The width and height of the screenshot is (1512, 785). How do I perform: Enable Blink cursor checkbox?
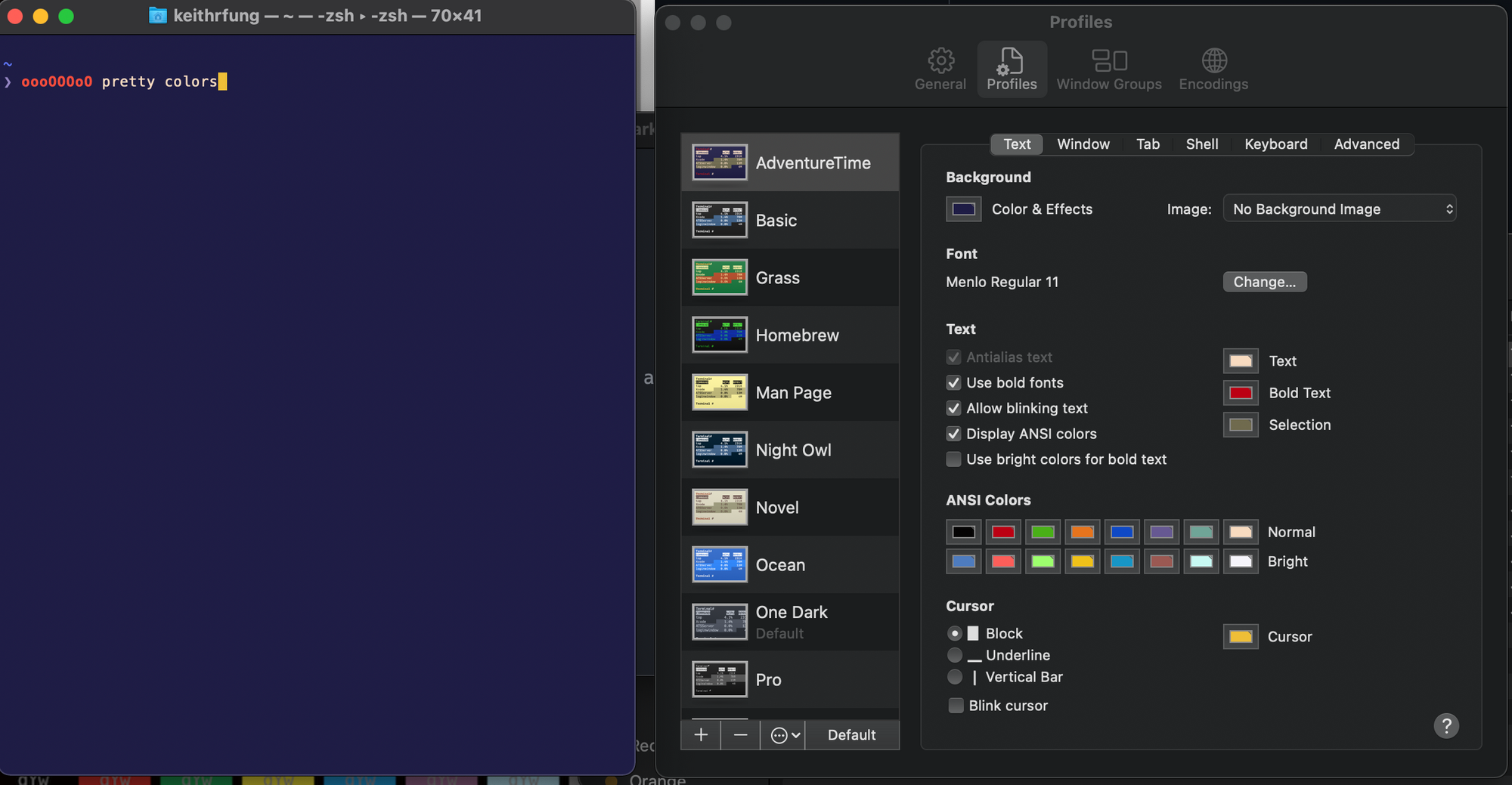tap(956, 706)
